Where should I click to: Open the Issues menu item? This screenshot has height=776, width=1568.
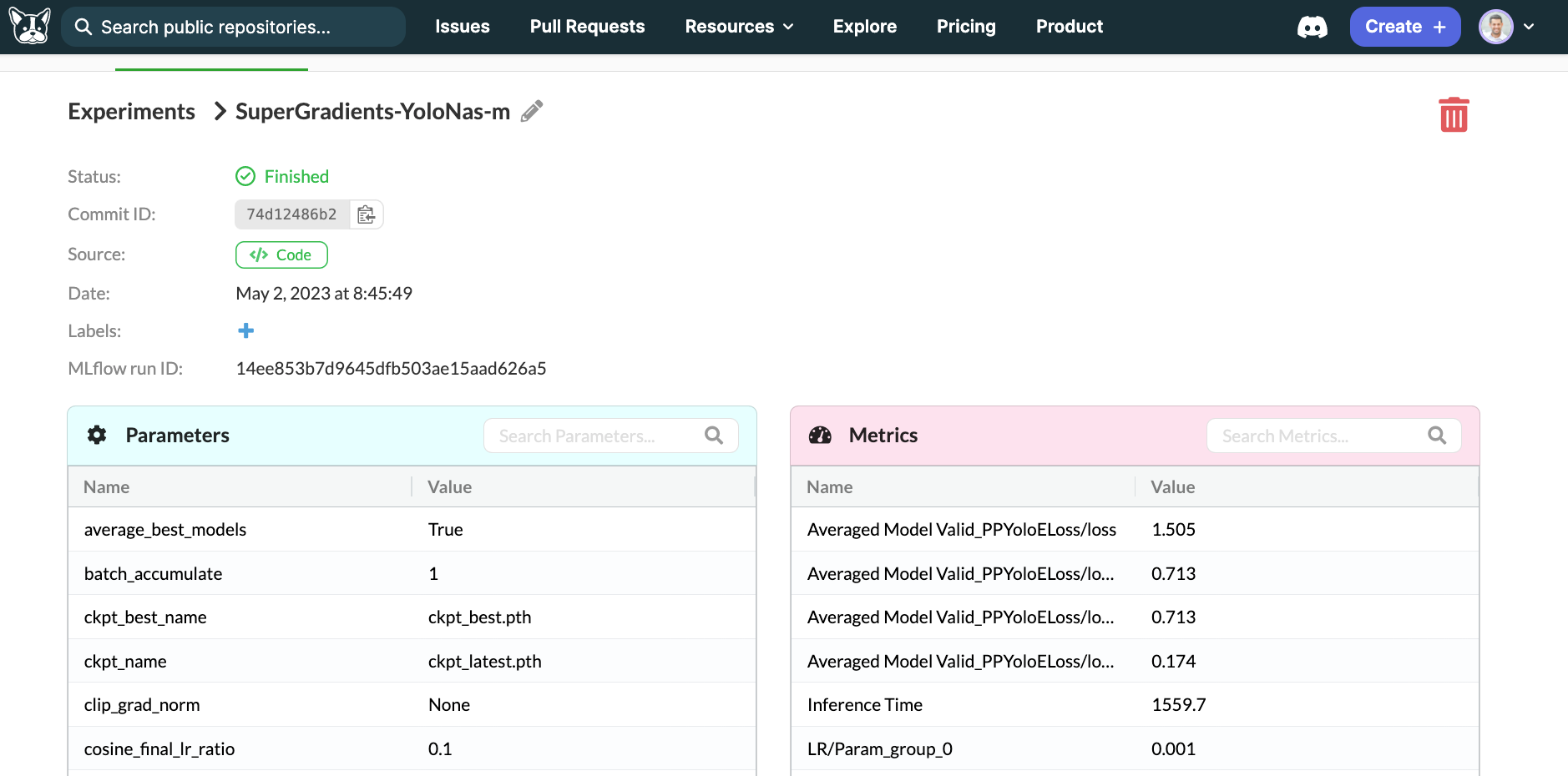click(x=463, y=27)
